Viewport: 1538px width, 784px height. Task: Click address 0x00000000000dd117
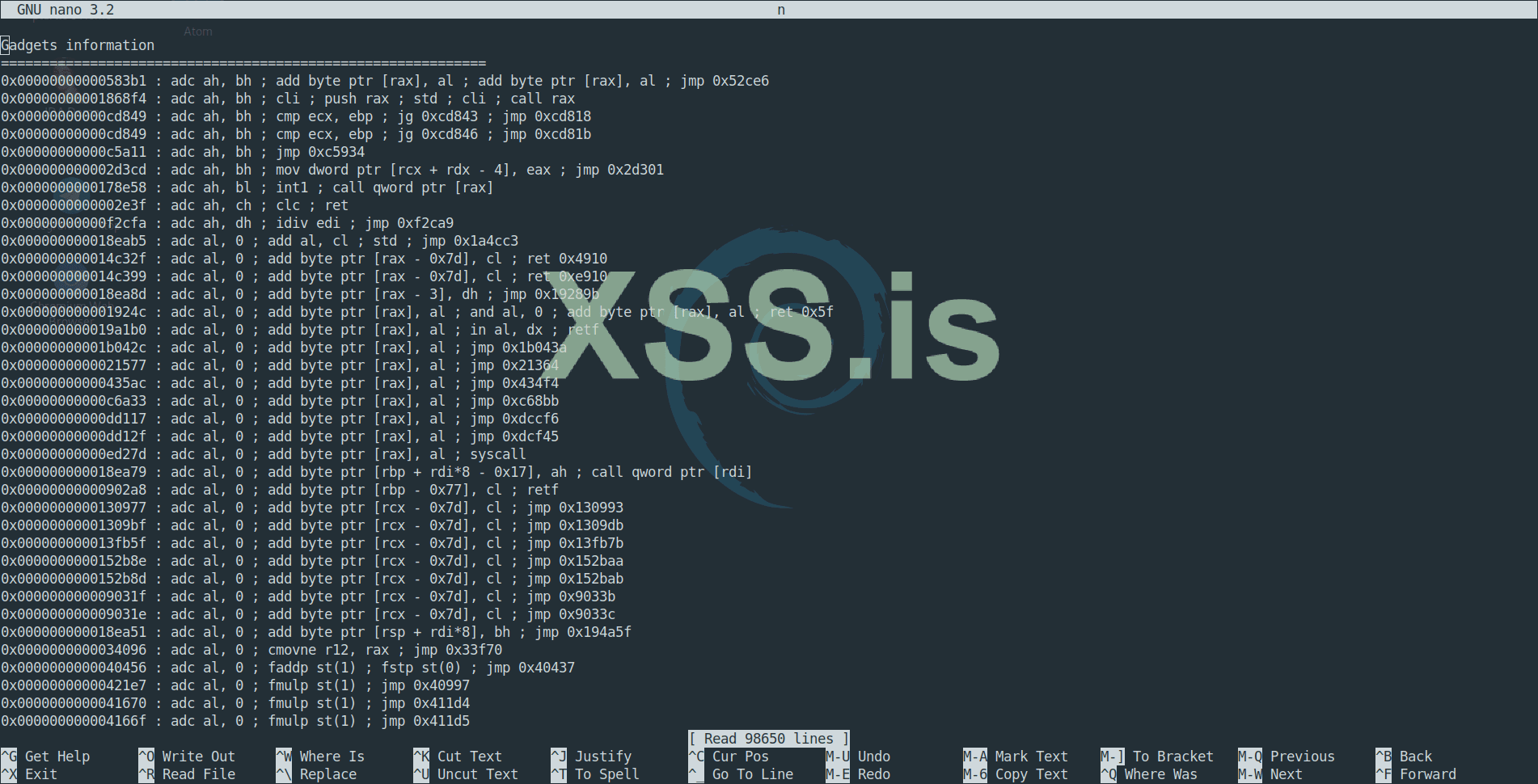(x=74, y=419)
